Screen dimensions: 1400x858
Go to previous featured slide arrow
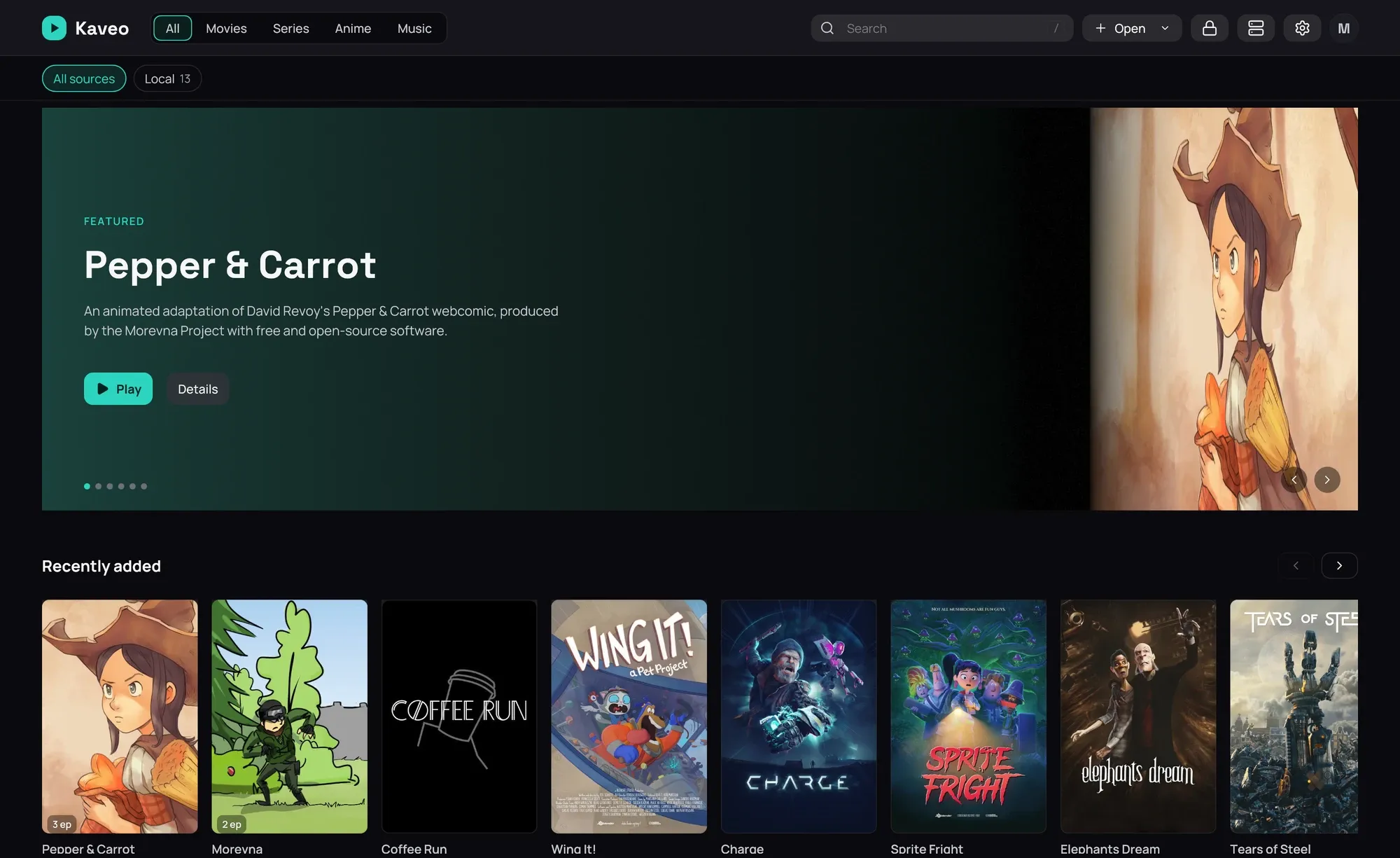pyautogui.click(x=1294, y=480)
